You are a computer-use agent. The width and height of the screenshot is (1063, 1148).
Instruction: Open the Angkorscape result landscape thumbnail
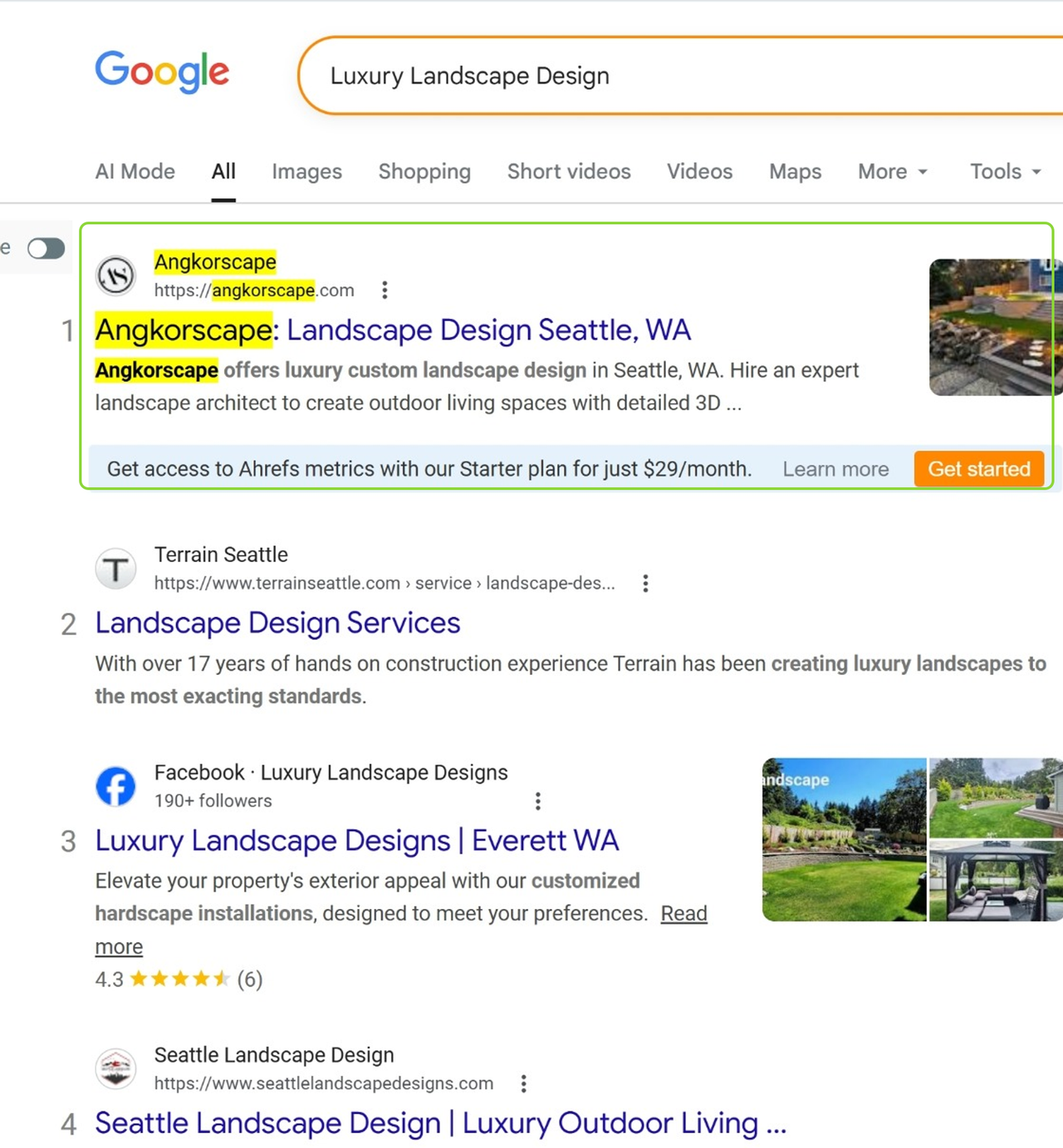tap(996, 327)
